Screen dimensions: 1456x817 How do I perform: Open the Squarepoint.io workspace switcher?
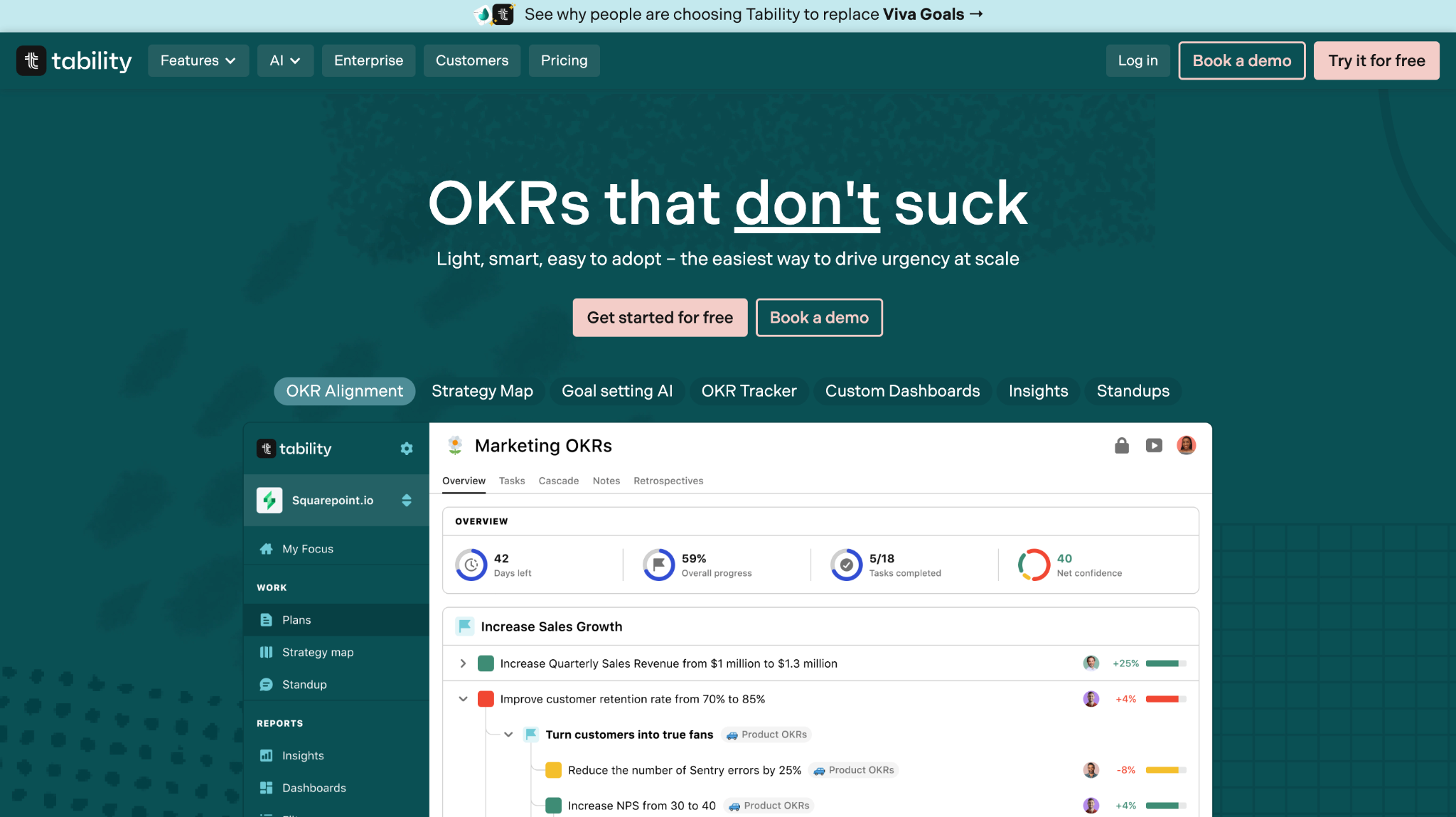(x=407, y=501)
